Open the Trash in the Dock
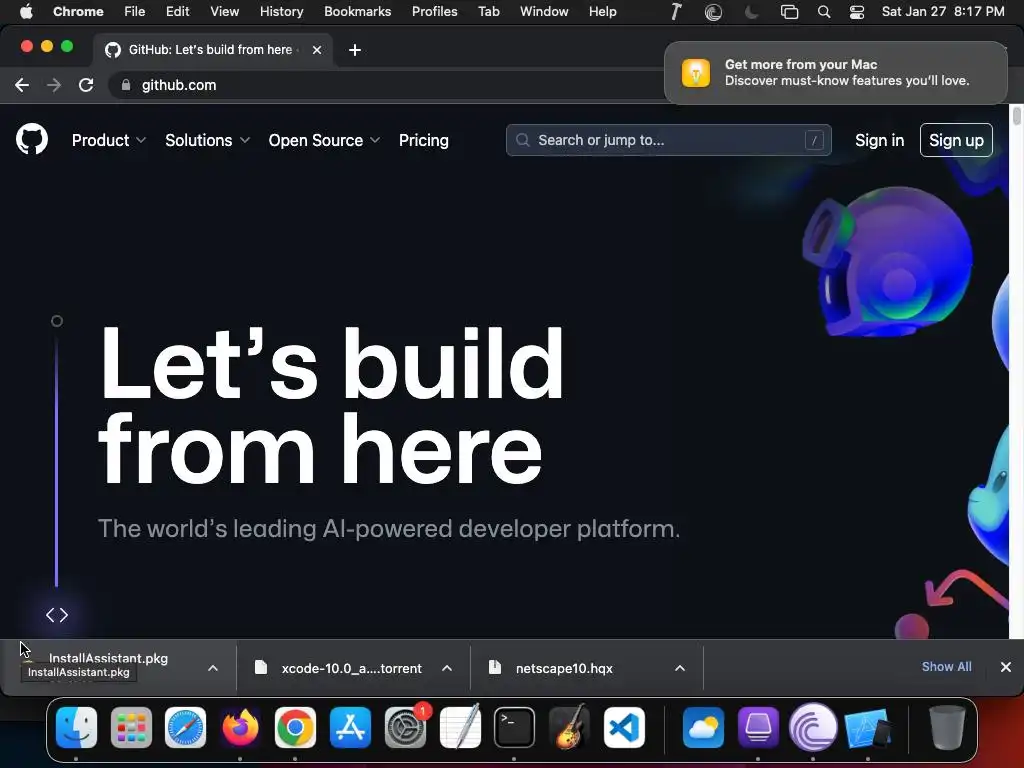The width and height of the screenshot is (1024, 768). [947, 727]
